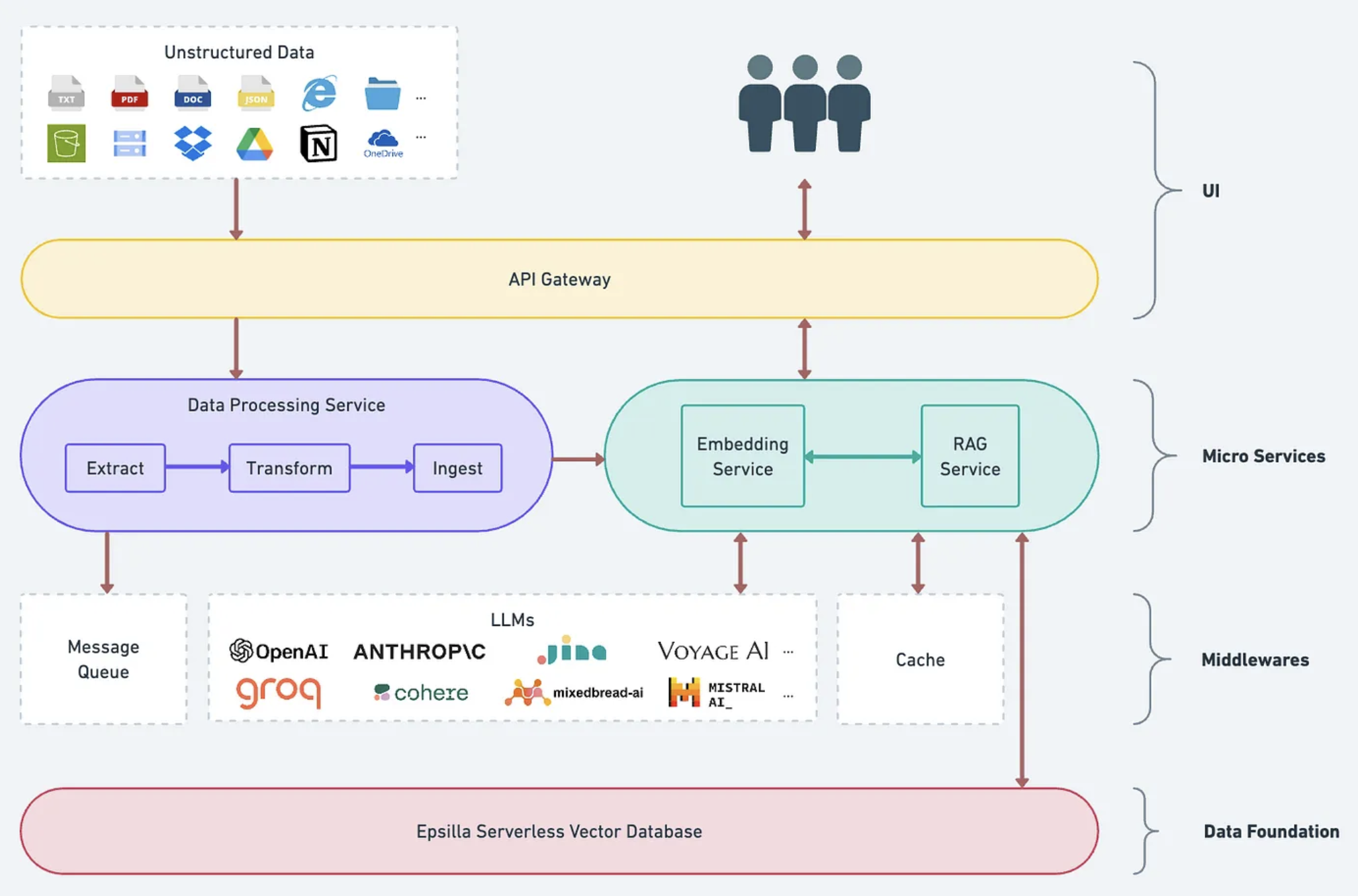
Task: Click the Google Drive logo
Action: coord(255,144)
